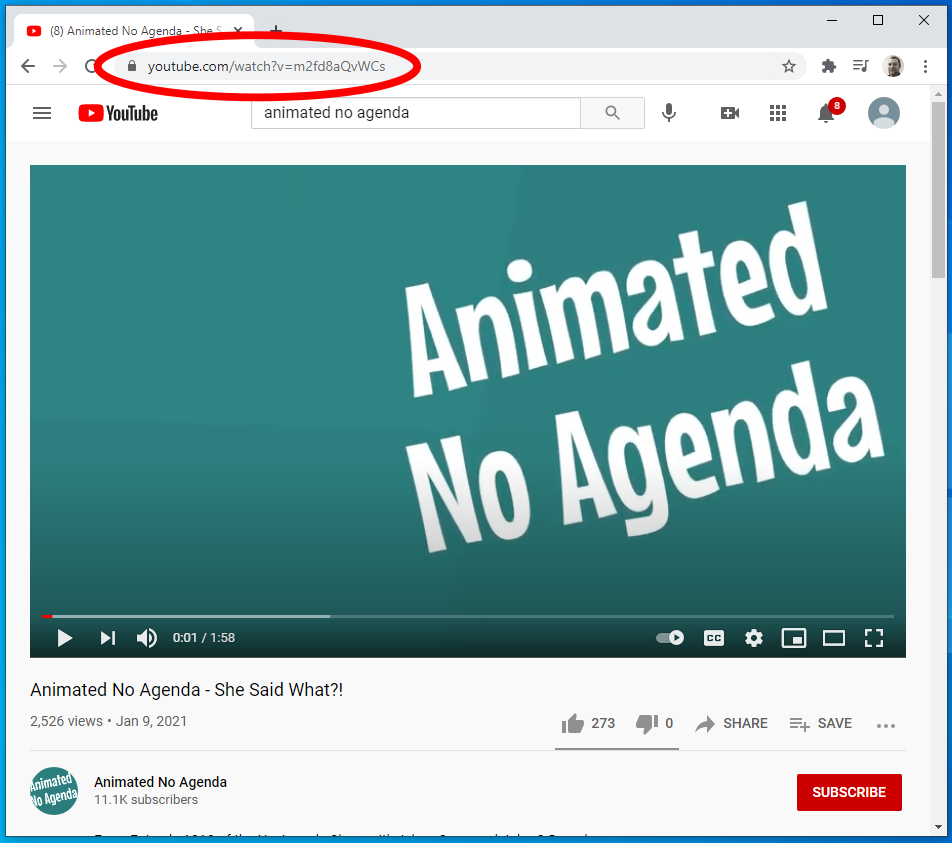This screenshot has height=843, width=952.
Task: Click the address bar URL
Action: (267, 66)
